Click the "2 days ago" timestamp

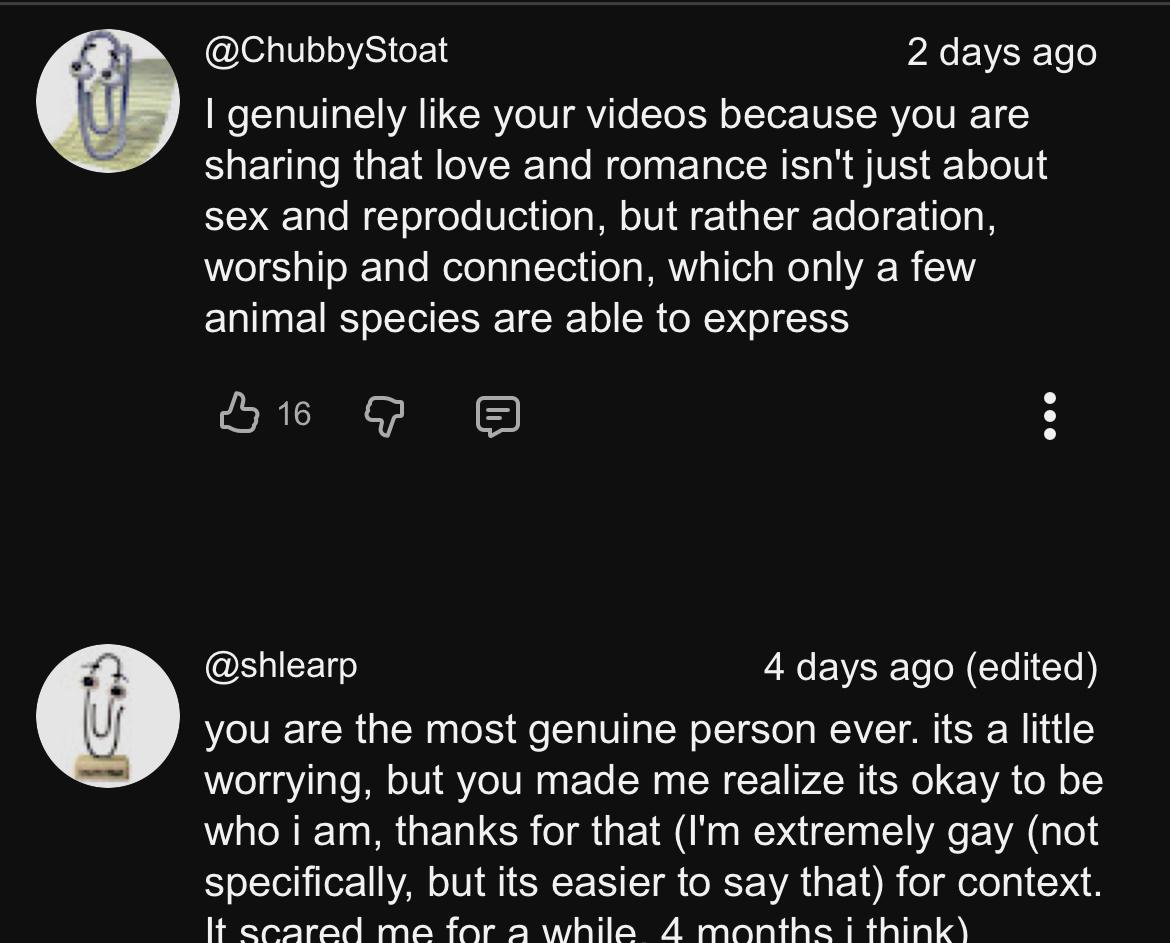coord(1001,53)
